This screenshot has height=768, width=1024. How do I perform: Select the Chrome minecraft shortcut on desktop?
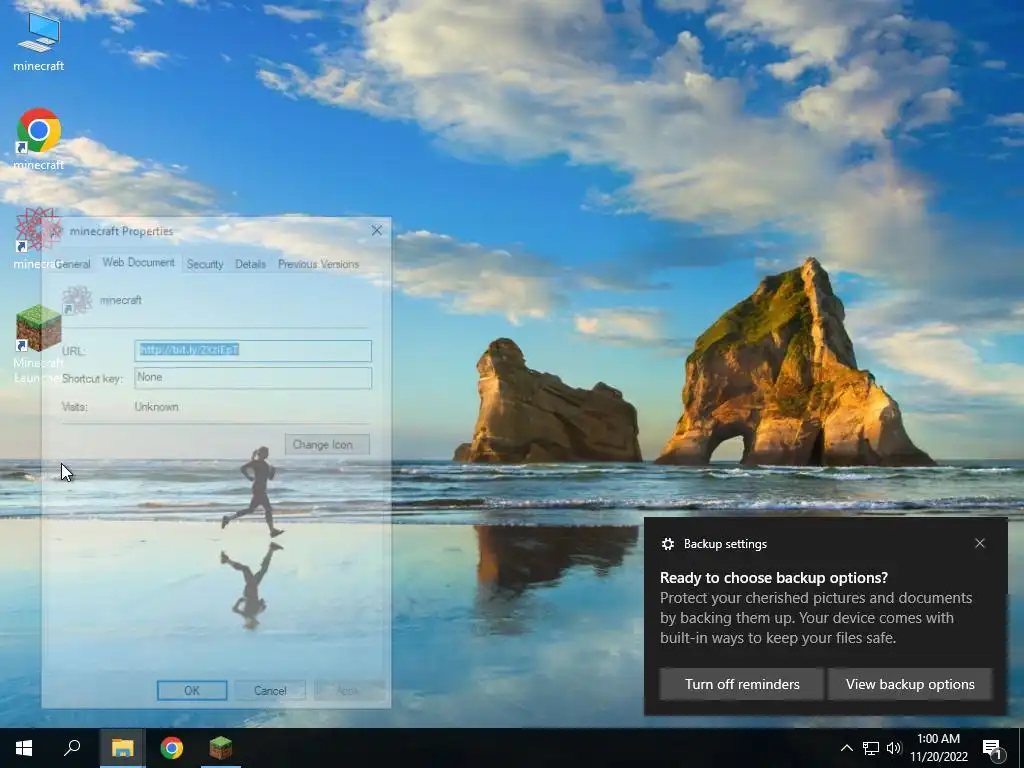pos(39,138)
